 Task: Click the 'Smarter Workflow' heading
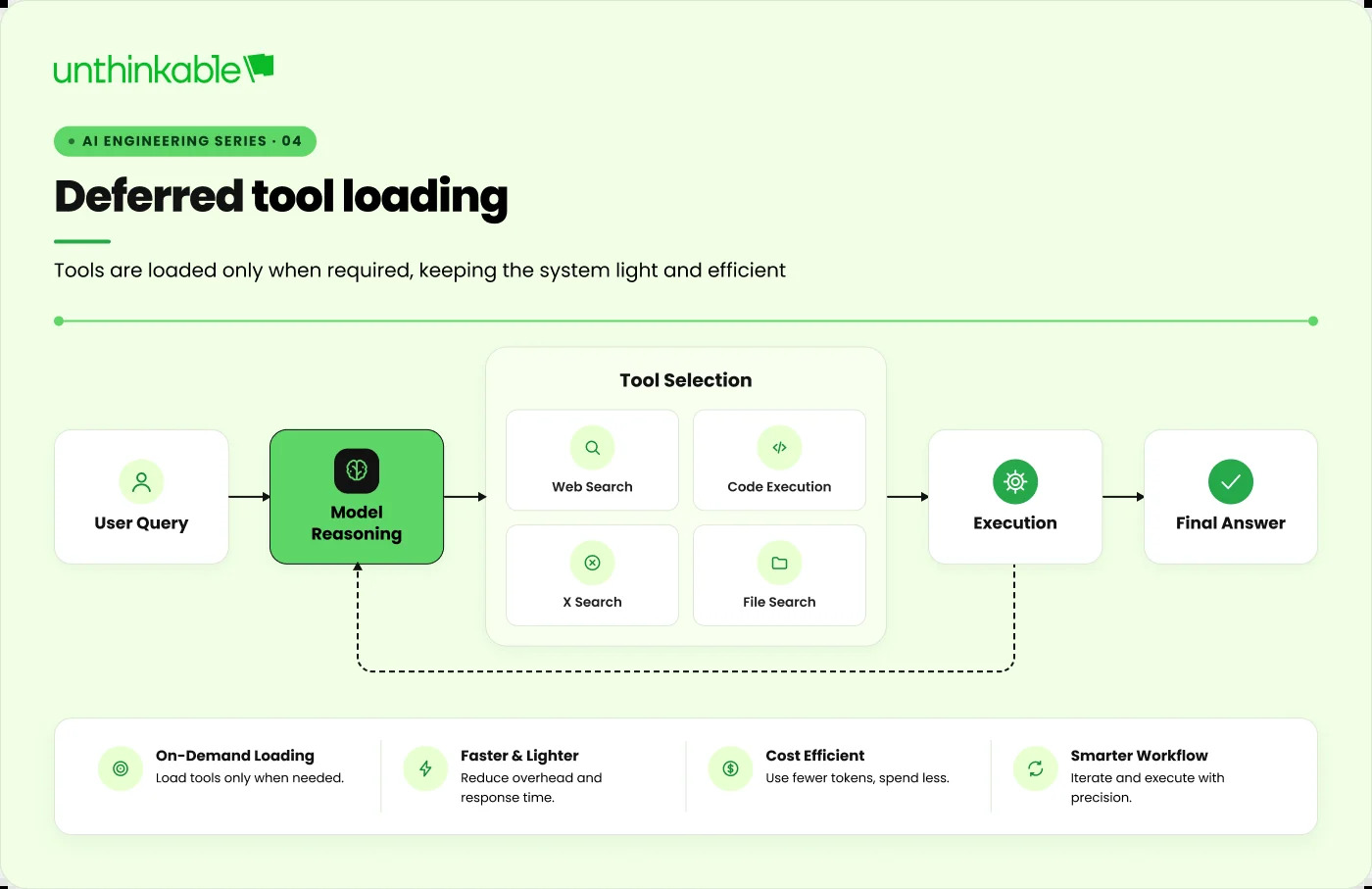pos(1139,756)
